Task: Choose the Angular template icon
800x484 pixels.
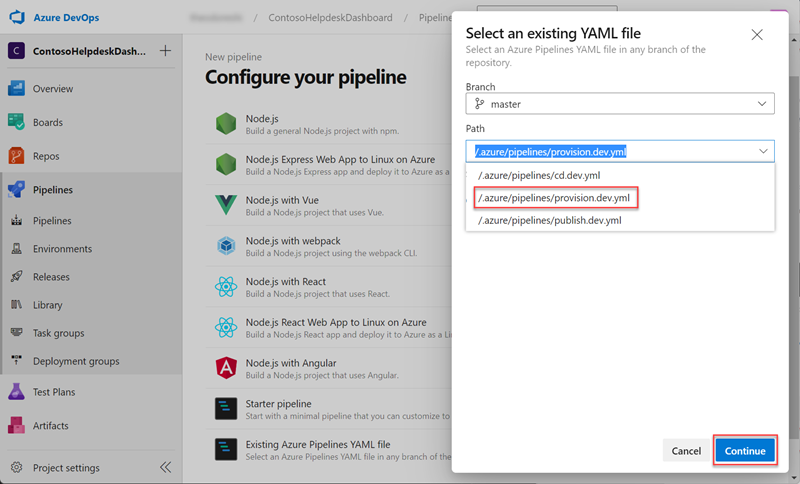Action: (x=226, y=368)
